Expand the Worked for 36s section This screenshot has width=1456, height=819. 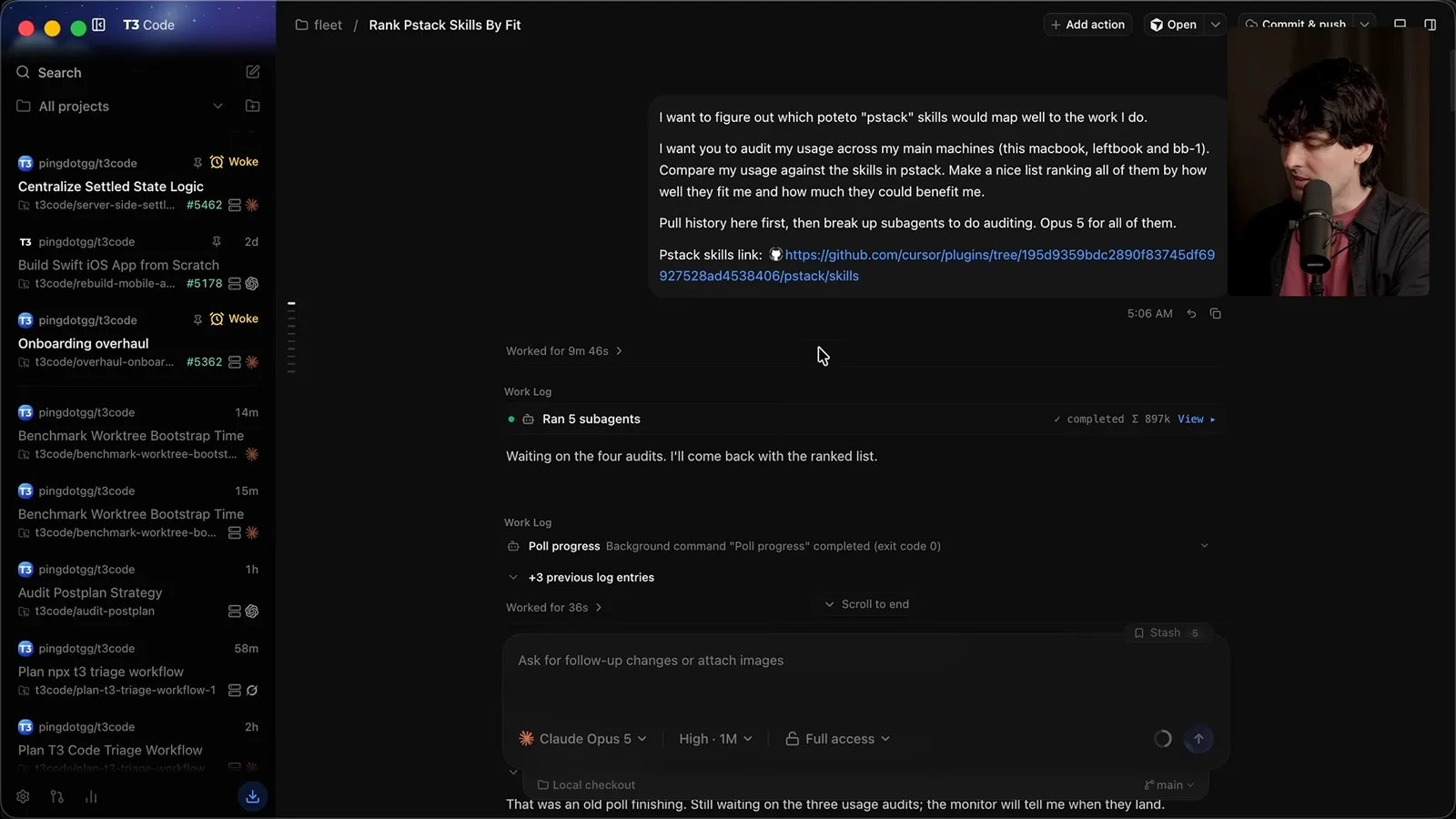pos(553,608)
